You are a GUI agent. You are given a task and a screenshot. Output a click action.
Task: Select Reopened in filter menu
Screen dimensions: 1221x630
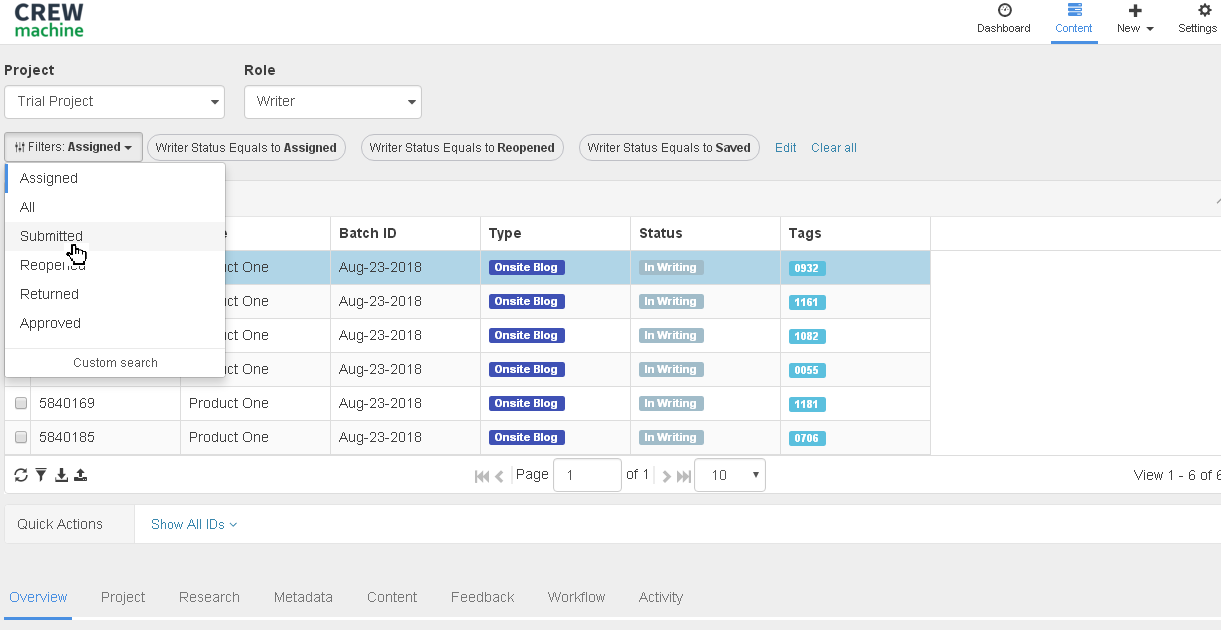pos(115,265)
